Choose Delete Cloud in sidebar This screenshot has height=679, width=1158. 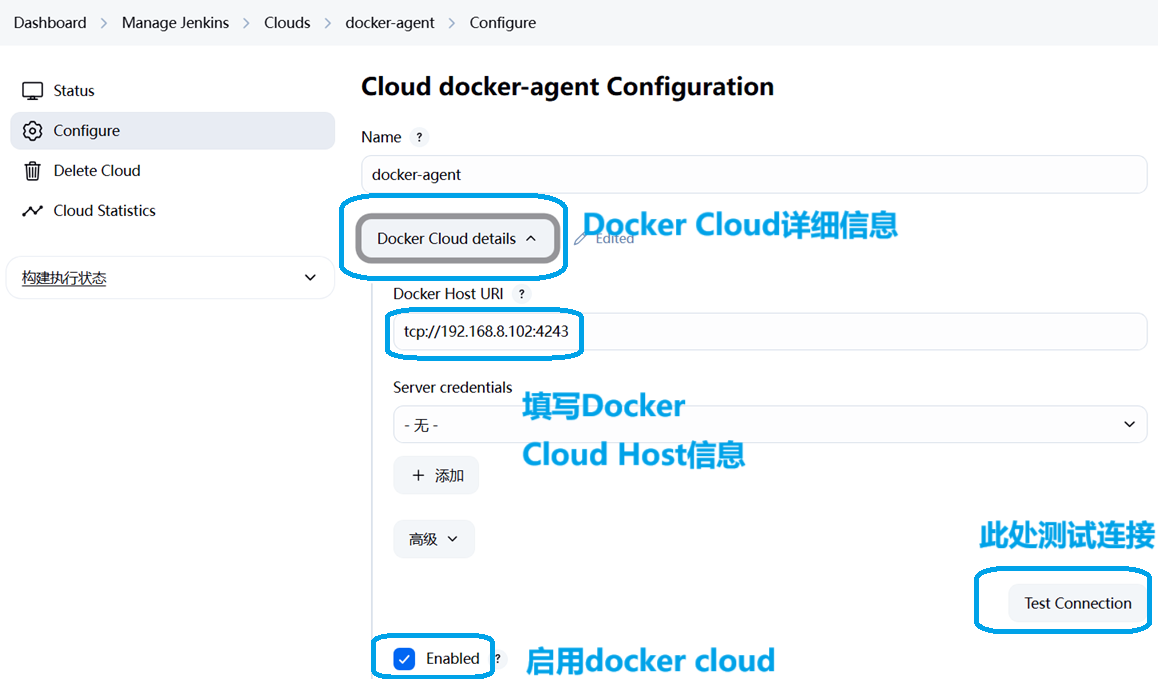coord(172,171)
